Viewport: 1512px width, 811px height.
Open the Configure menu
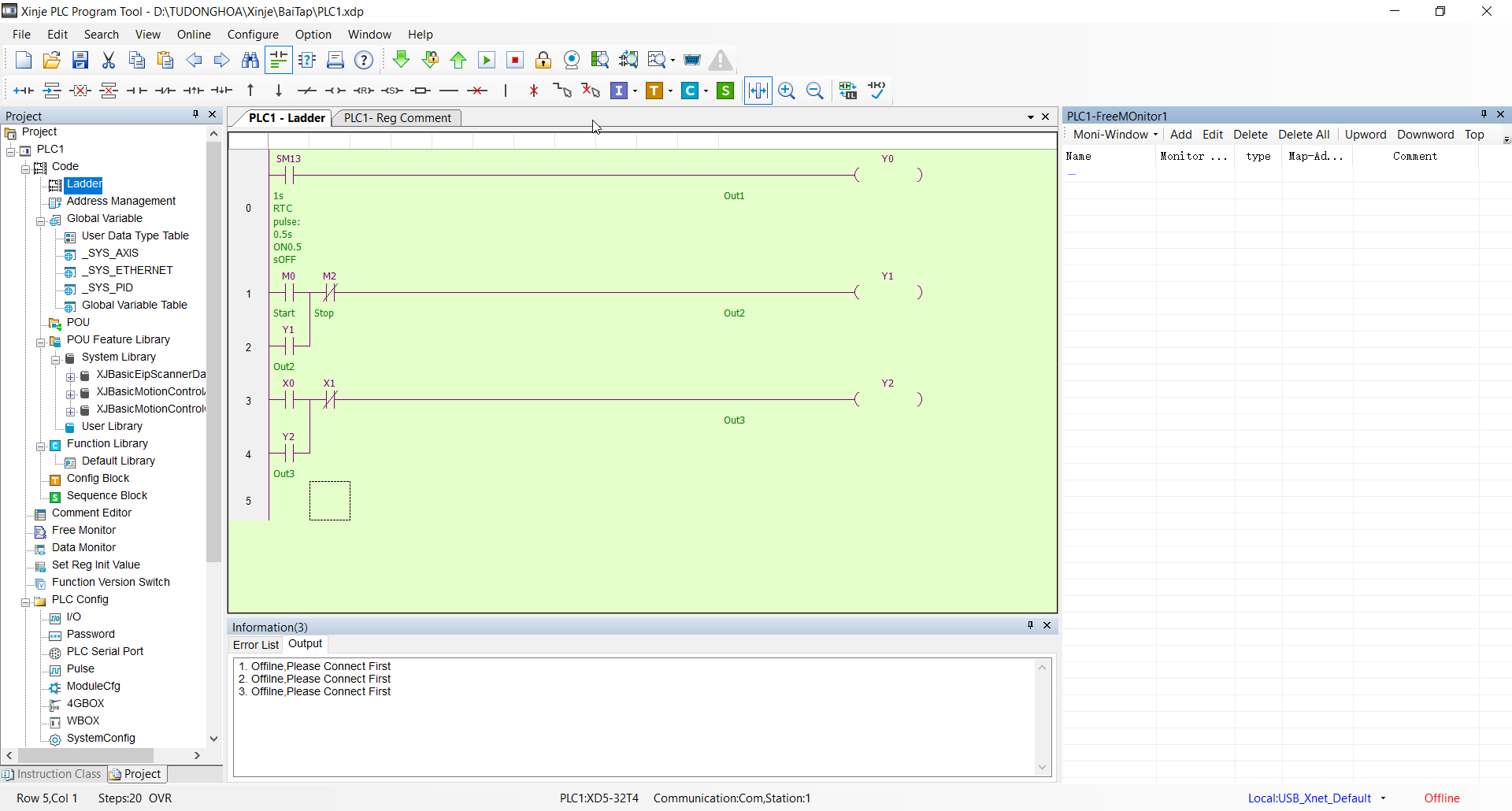pos(253,35)
